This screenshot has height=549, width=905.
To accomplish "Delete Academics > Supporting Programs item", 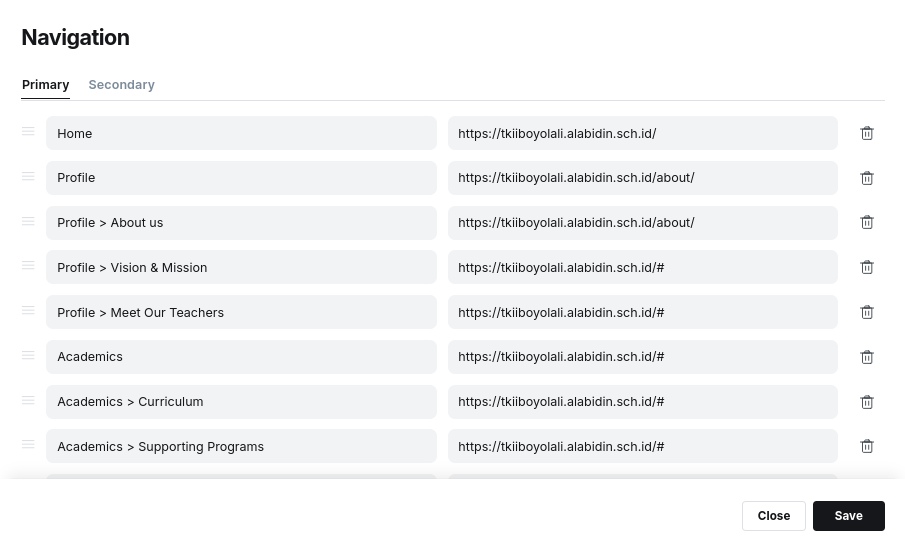I will [867, 446].
